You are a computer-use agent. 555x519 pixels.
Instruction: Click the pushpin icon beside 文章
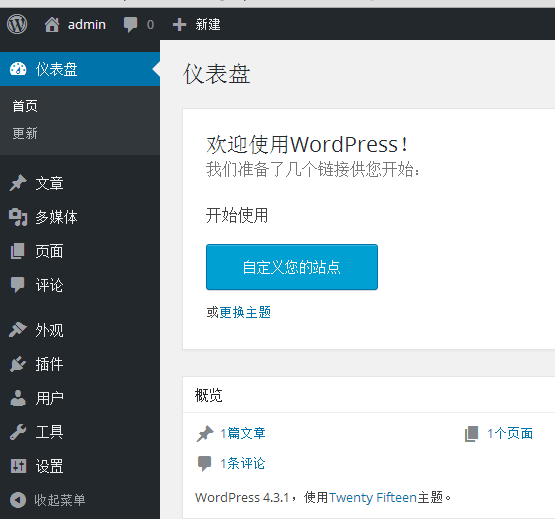(18, 183)
